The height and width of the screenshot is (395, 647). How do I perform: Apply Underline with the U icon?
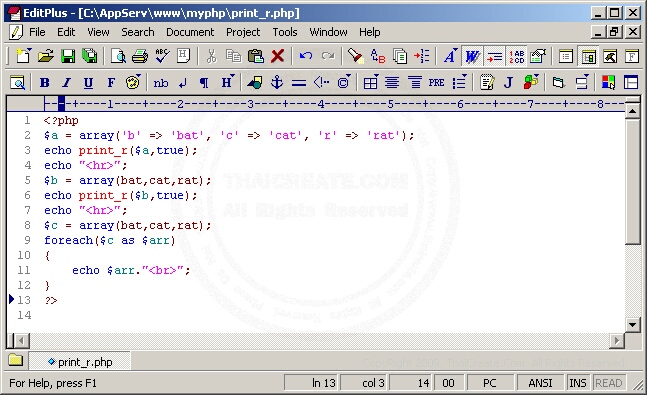tap(88, 83)
